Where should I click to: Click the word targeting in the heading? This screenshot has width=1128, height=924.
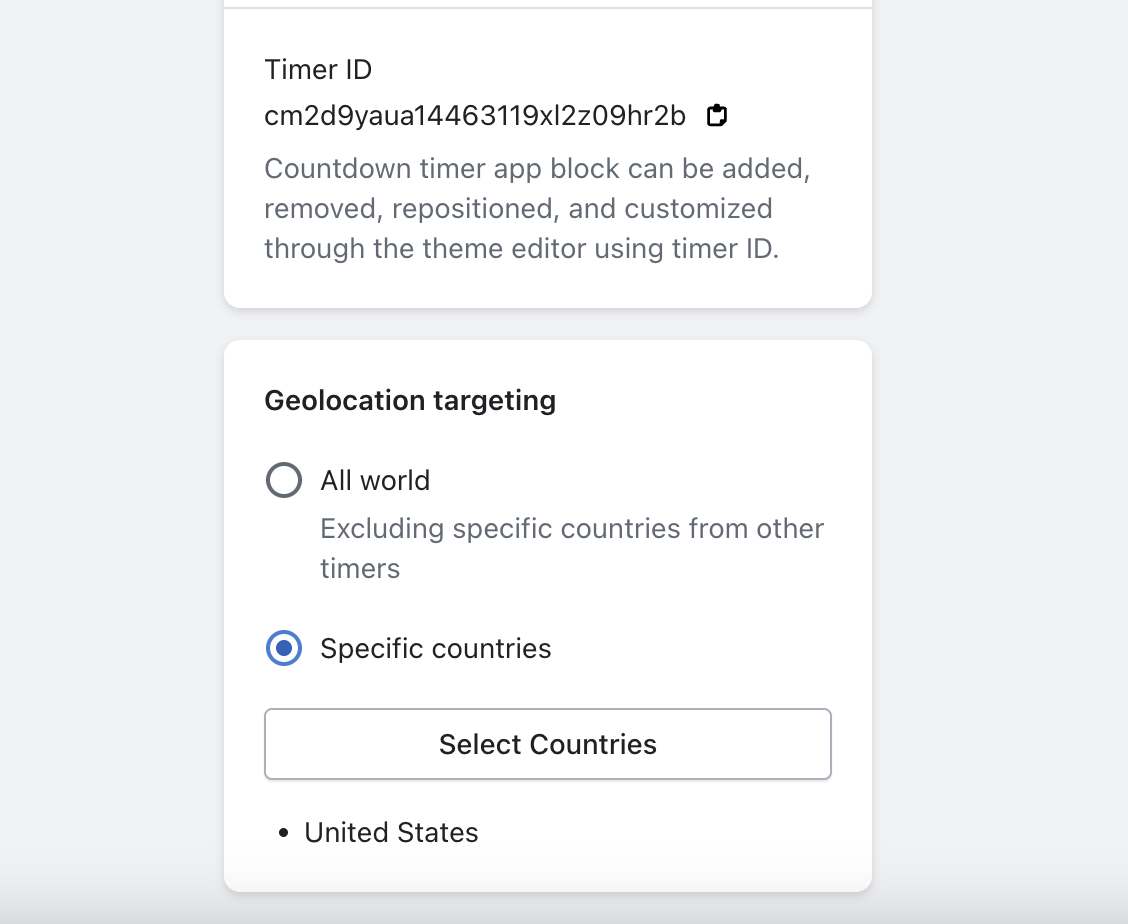click(495, 401)
